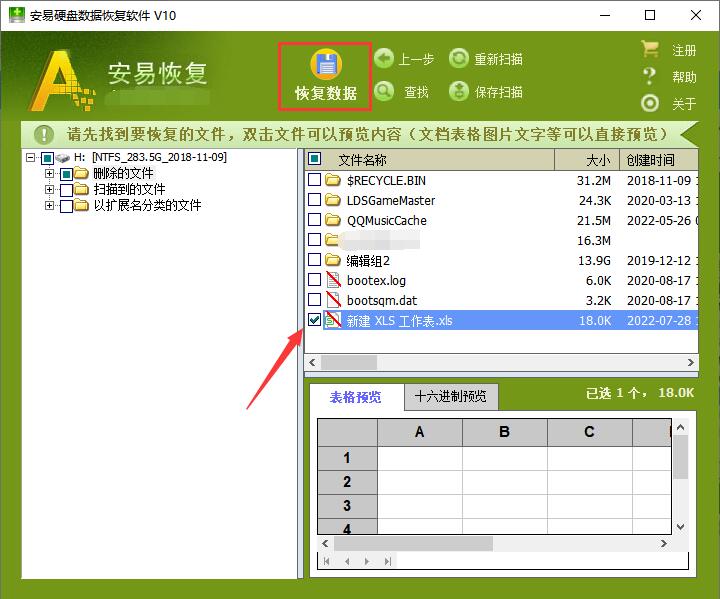This screenshot has width=720, height=599.
Task: Click the QQMusicCache folder icon
Action: point(333,220)
